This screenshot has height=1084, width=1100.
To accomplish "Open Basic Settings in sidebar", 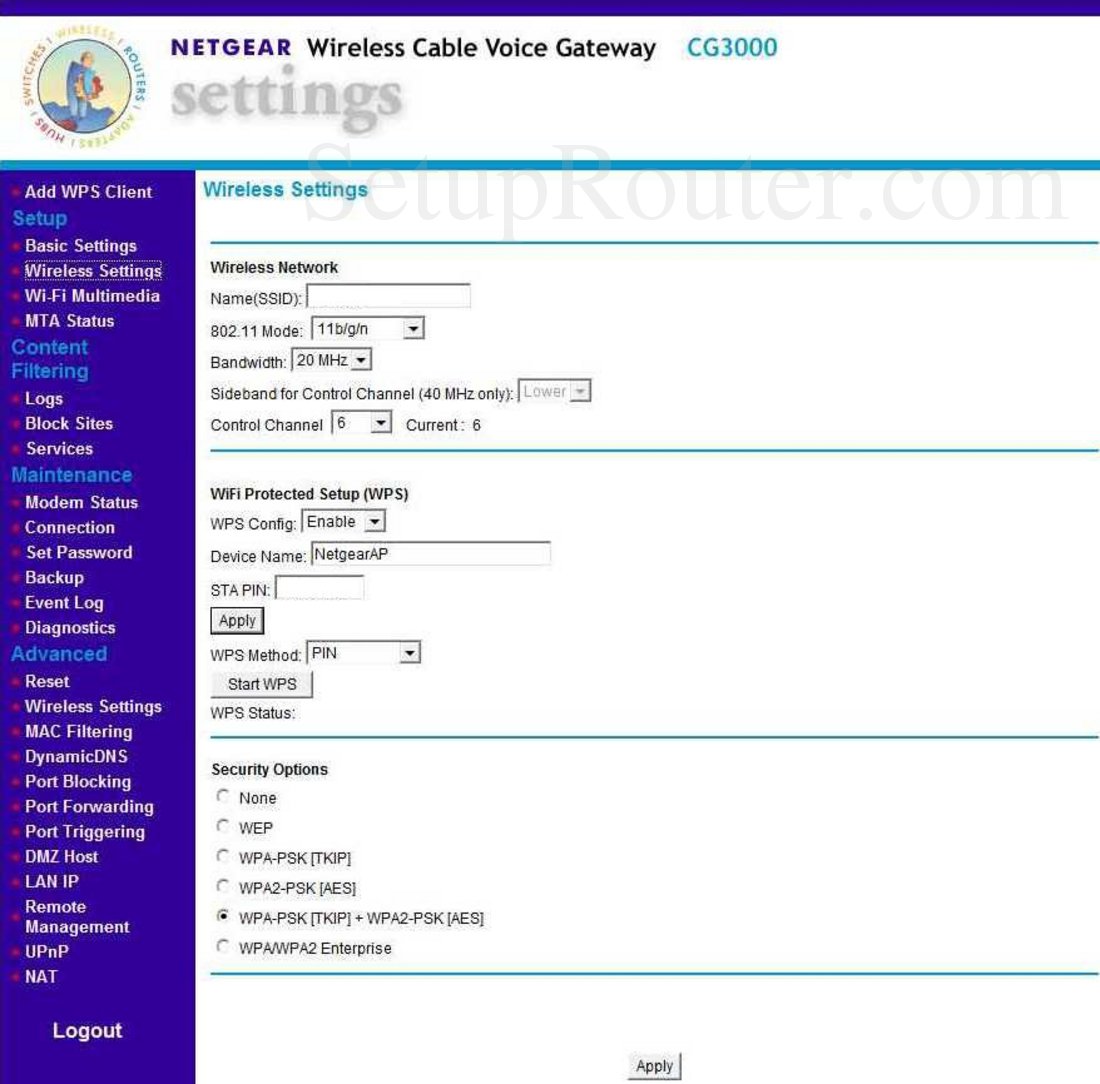I will pyautogui.click(x=81, y=246).
